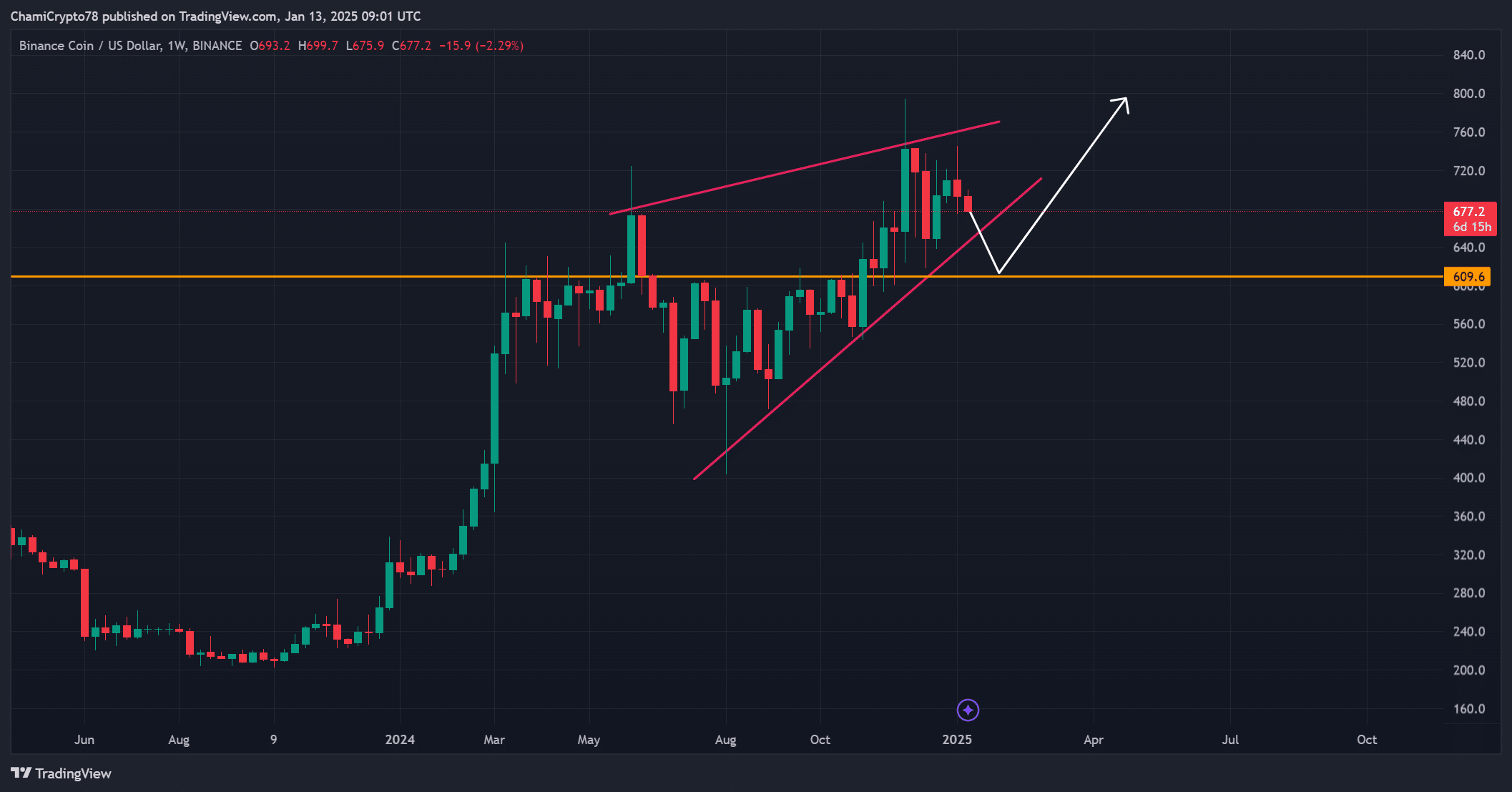Click the 800.0 price axis label
The width and height of the screenshot is (1512, 792).
click(1469, 94)
